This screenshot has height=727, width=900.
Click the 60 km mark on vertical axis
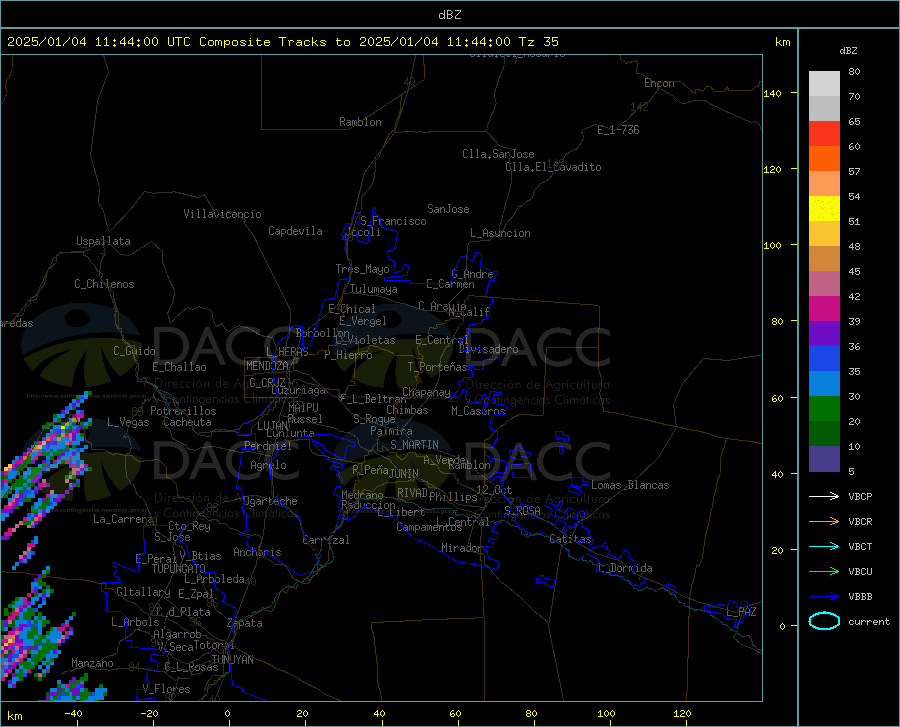(776, 398)
